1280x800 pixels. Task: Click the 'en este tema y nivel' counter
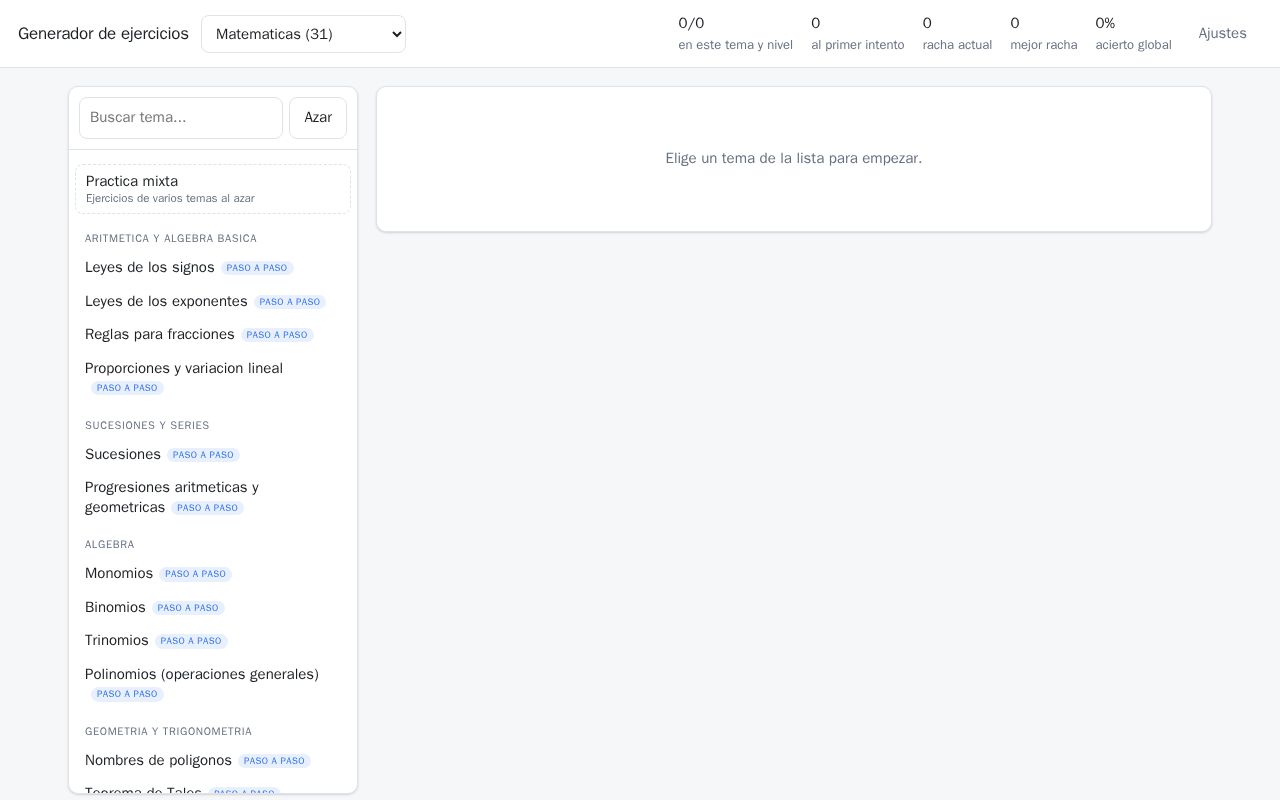pos(735,34)
